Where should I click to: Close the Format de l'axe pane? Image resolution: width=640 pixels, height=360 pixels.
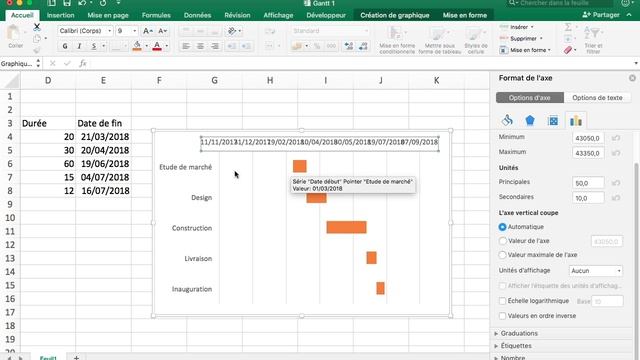(632, 78)
